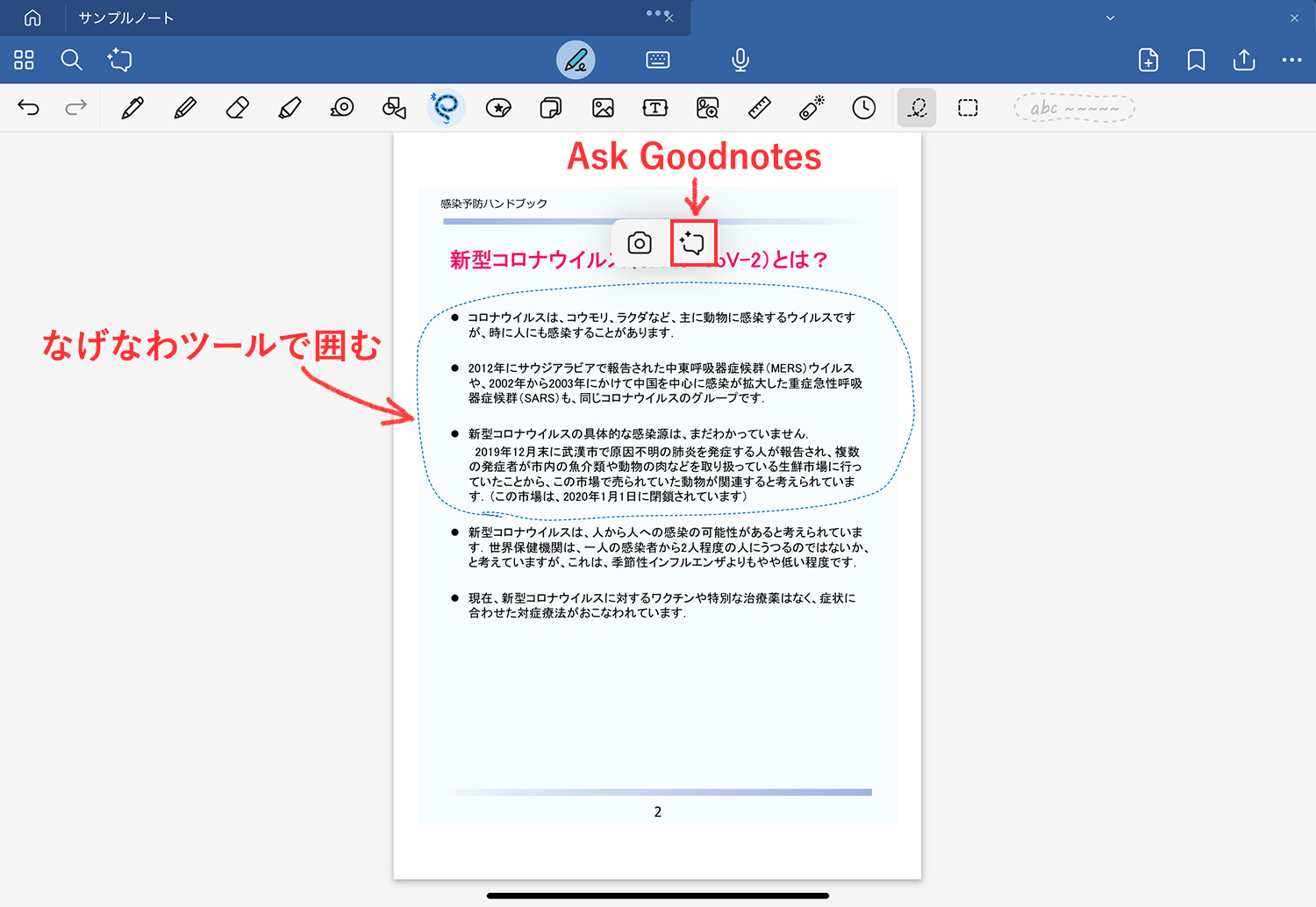The width and height of the screenshot is (1316, 907).
Task: Open the share and export menu
Action: pos(1244,60)
